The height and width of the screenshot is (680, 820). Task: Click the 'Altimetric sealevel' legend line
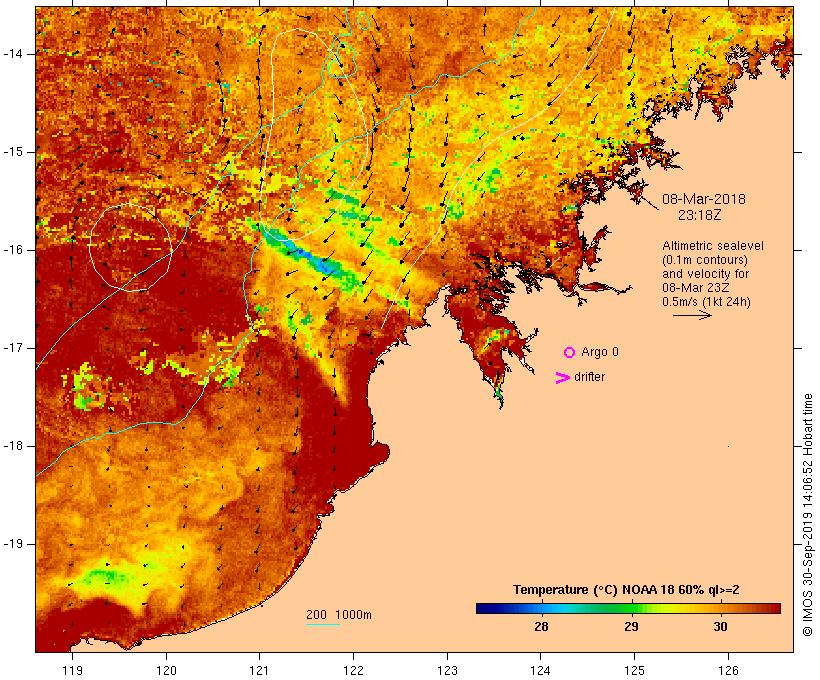713,246
